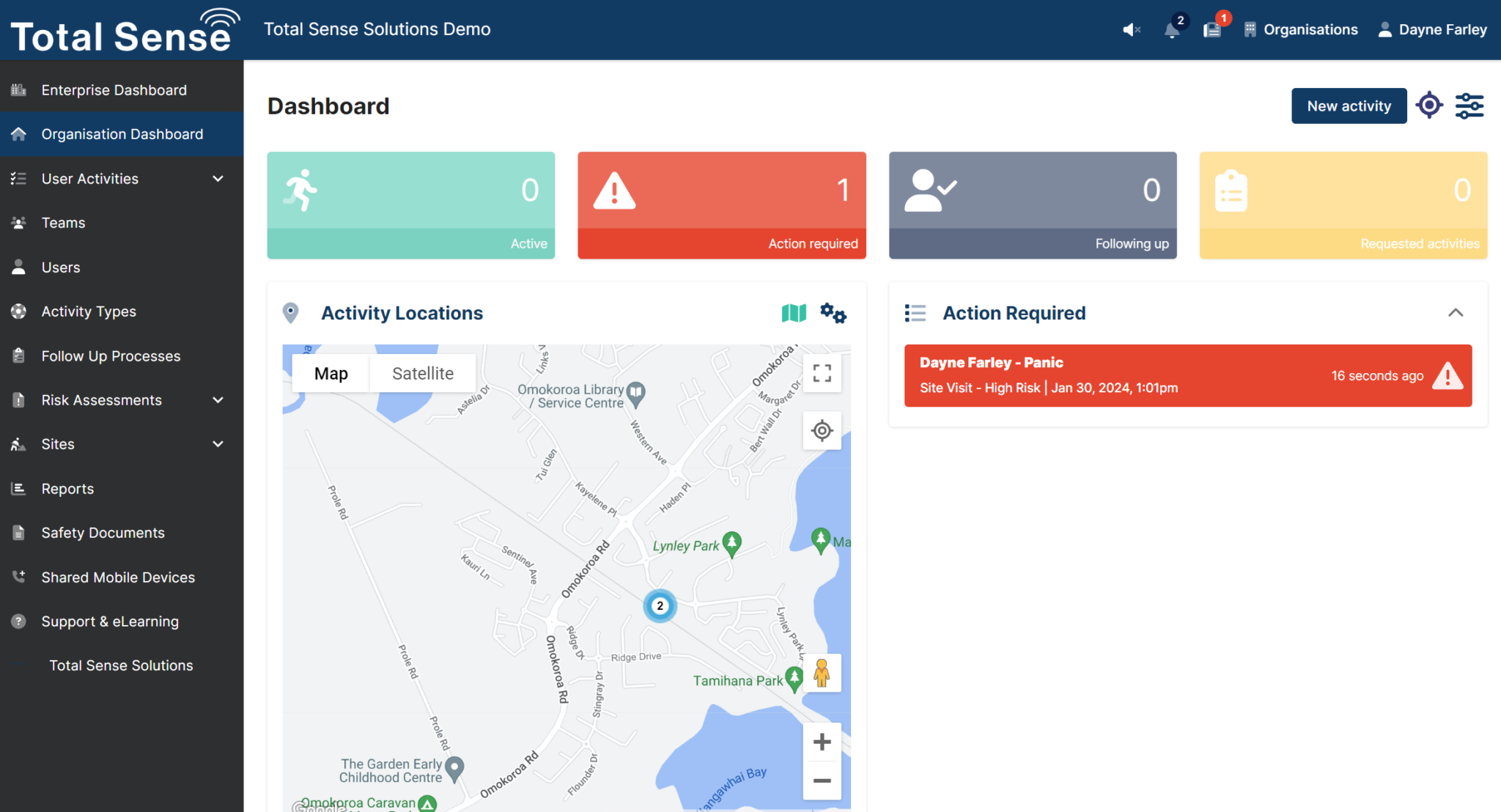Image resolution: width=1501 pixels, height=812 pixels.
Task: Click the New activity button
Action: pyautogui.click(x=1349, y=106)
